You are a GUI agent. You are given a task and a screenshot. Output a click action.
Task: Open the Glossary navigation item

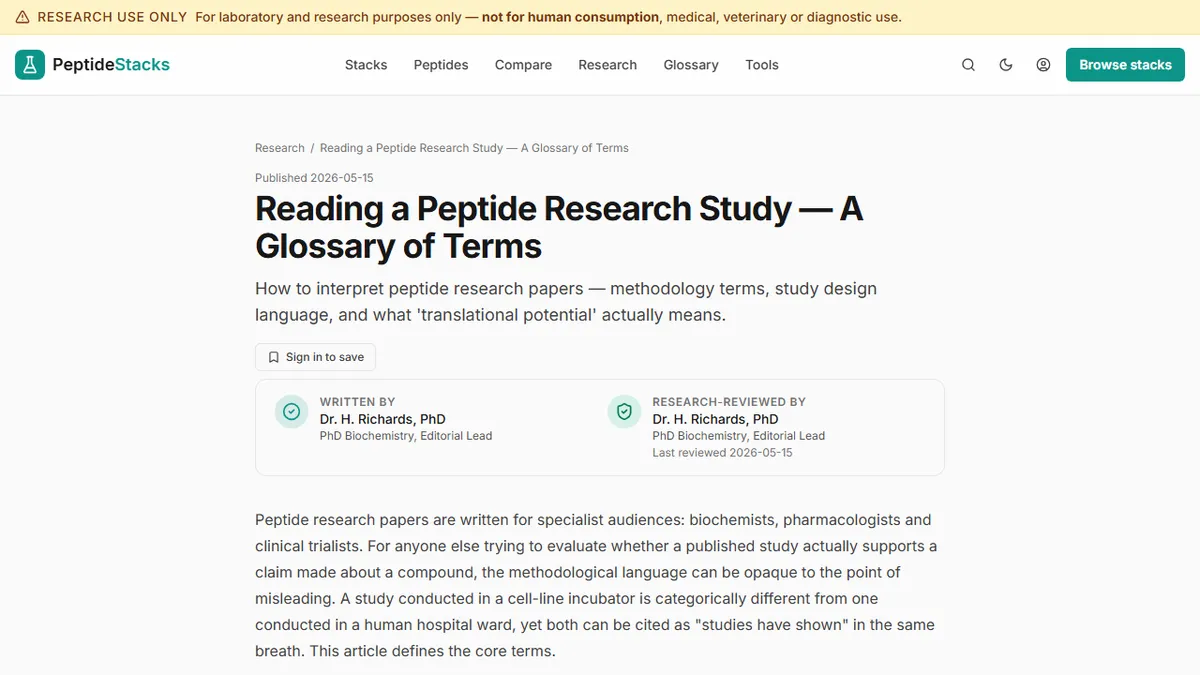click(x=691, y=65)
